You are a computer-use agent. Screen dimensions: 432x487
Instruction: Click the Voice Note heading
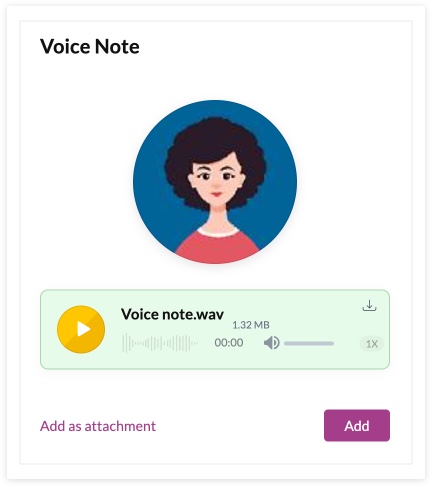pos(90,46)
